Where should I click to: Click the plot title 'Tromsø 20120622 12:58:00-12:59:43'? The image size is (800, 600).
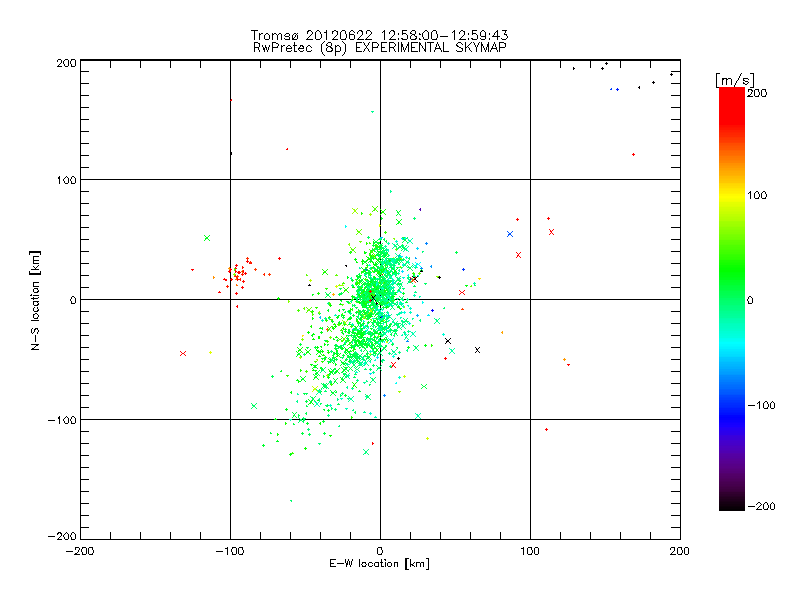click(380, 35)
